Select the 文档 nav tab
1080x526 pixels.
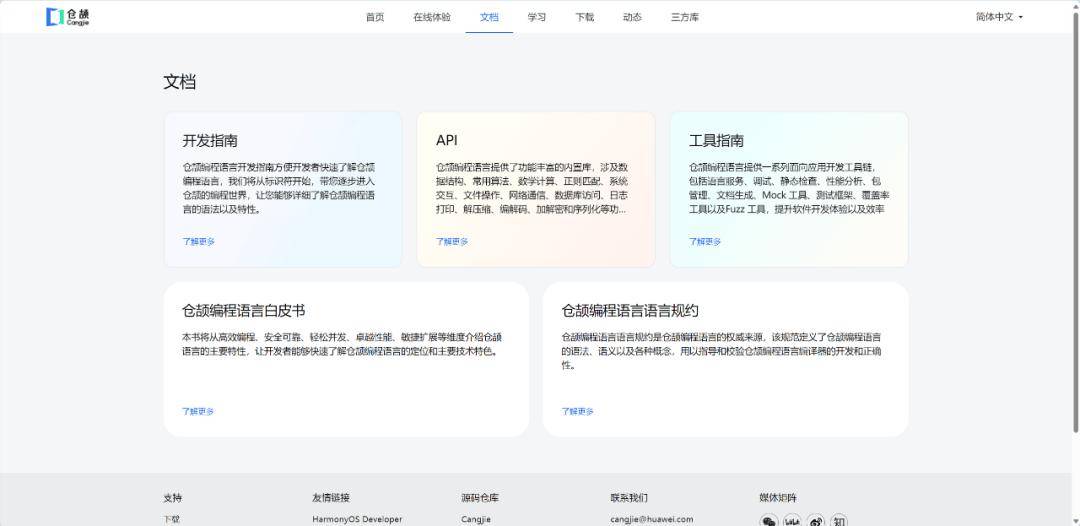[x=489, y=17]
